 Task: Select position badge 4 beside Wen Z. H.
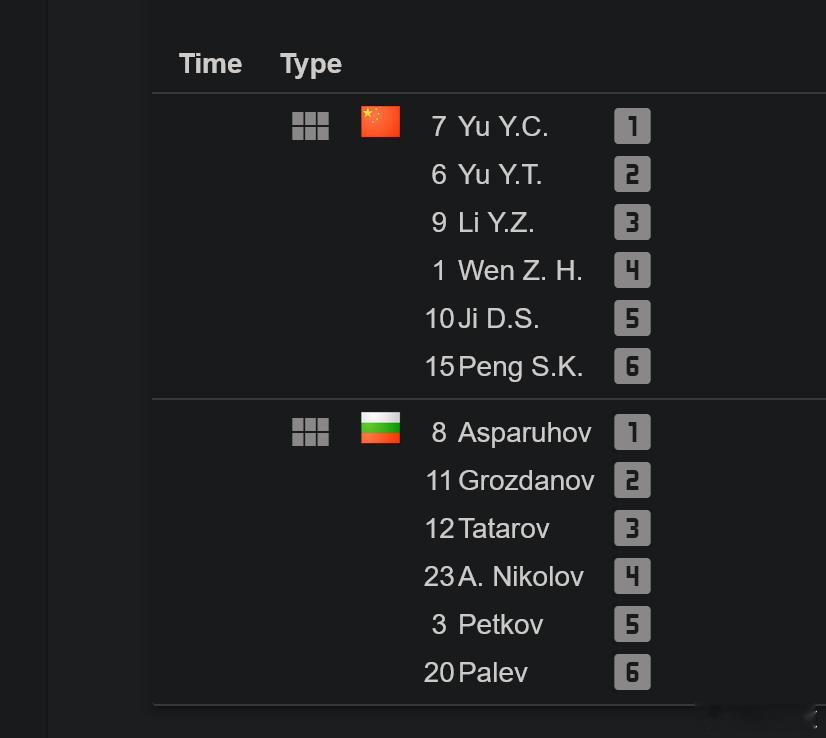(x=632, y=270)
